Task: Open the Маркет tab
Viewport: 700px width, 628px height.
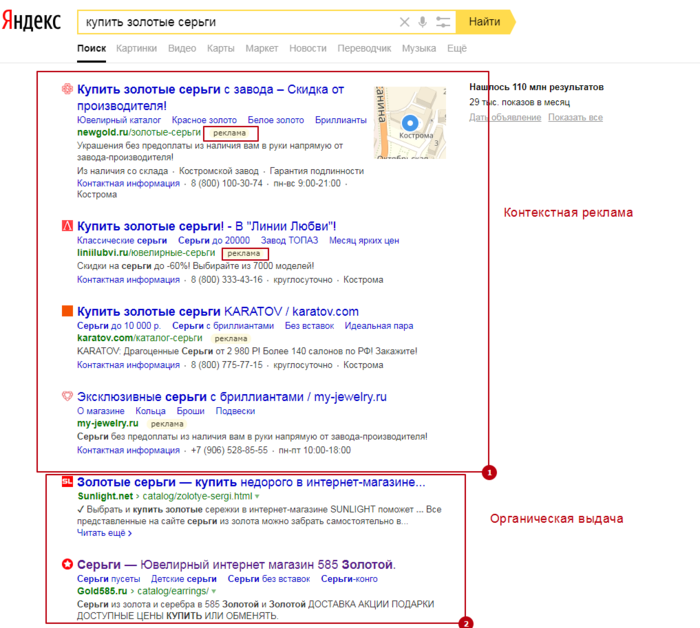Action: (262, 48)
